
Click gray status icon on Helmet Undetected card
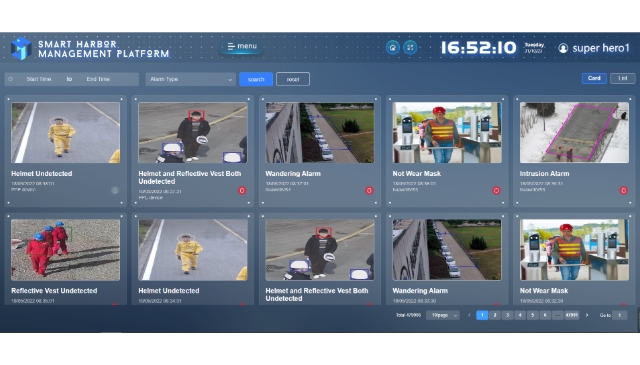click(x=115, y=190)
